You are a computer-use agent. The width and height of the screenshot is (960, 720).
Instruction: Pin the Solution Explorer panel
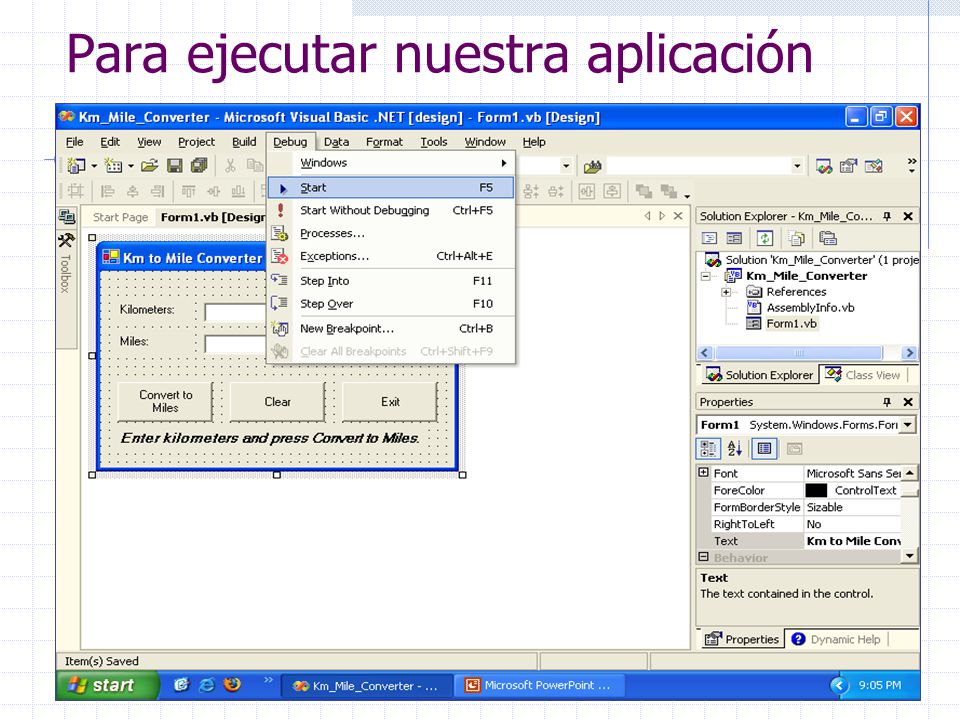[887, 216]
